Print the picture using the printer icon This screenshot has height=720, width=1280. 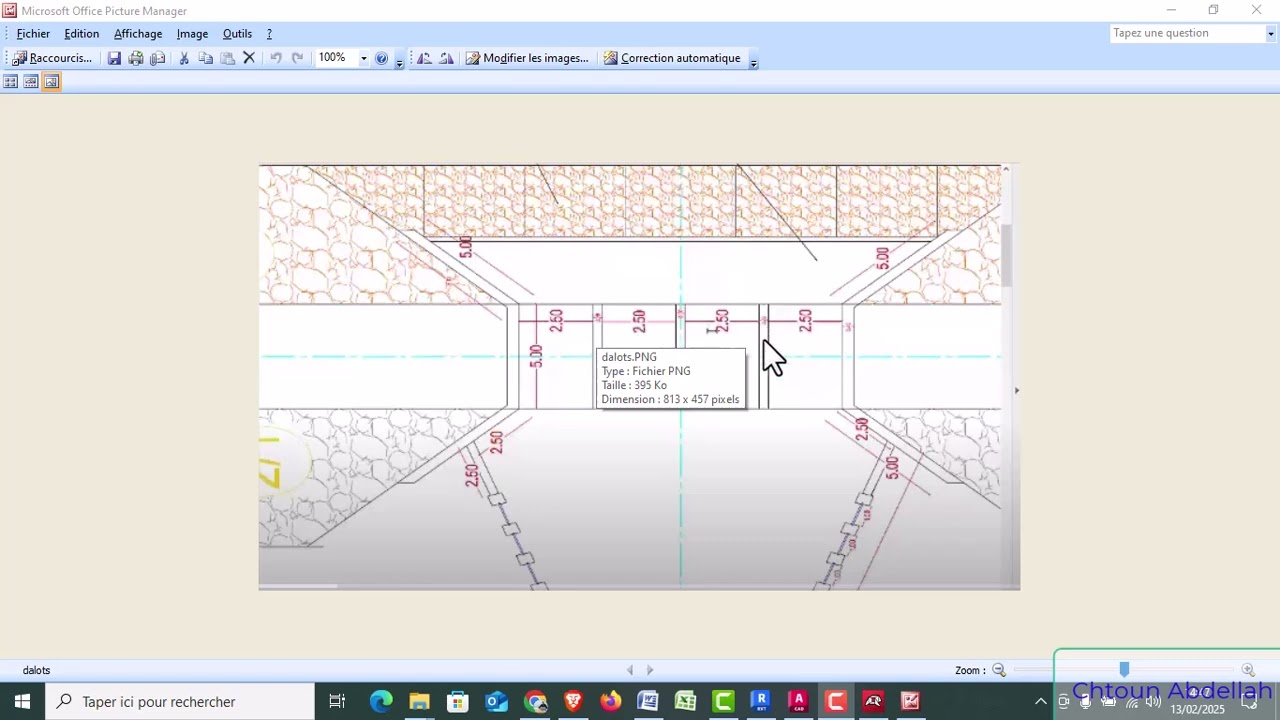click(x=136, y=58)
